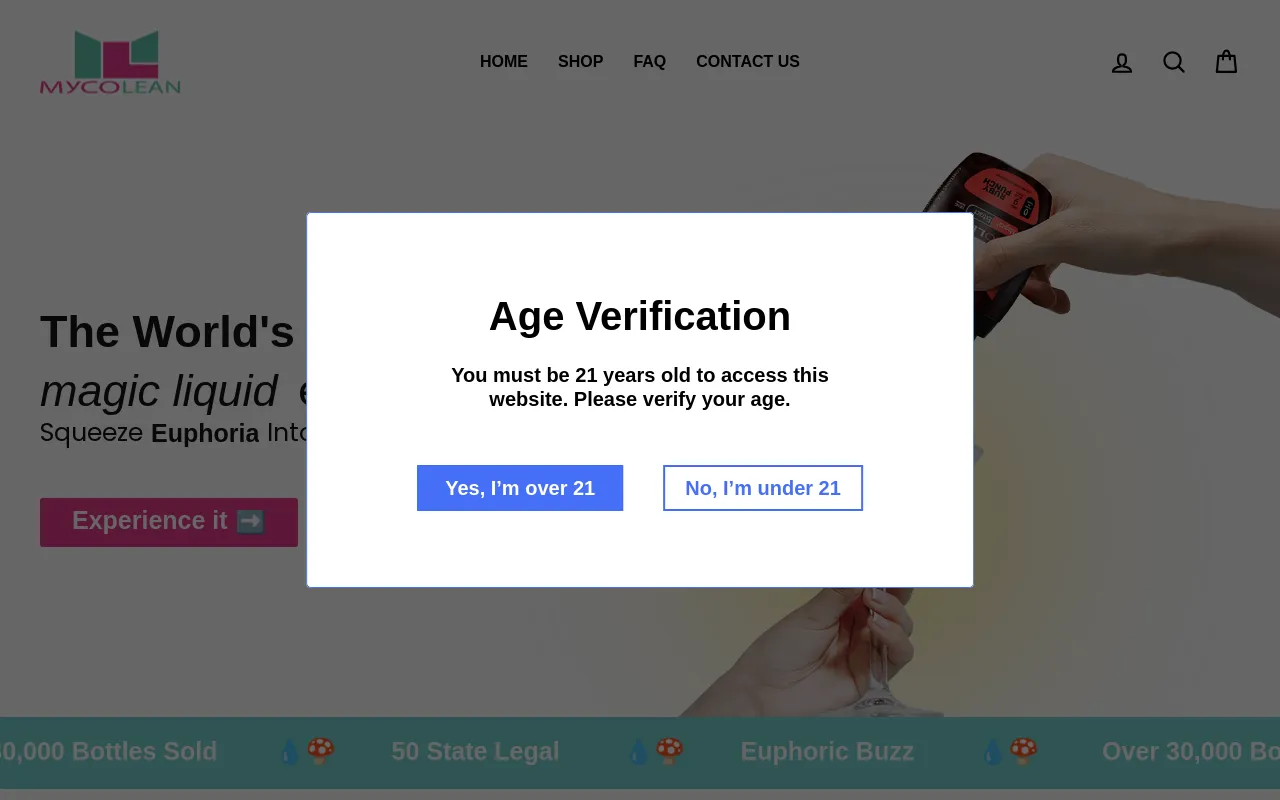Image resolution: width=1280 pixels, height=800 pixels.
Task: Click the mushroom emoji beside 50 State Legal
Action: point(318,750)
